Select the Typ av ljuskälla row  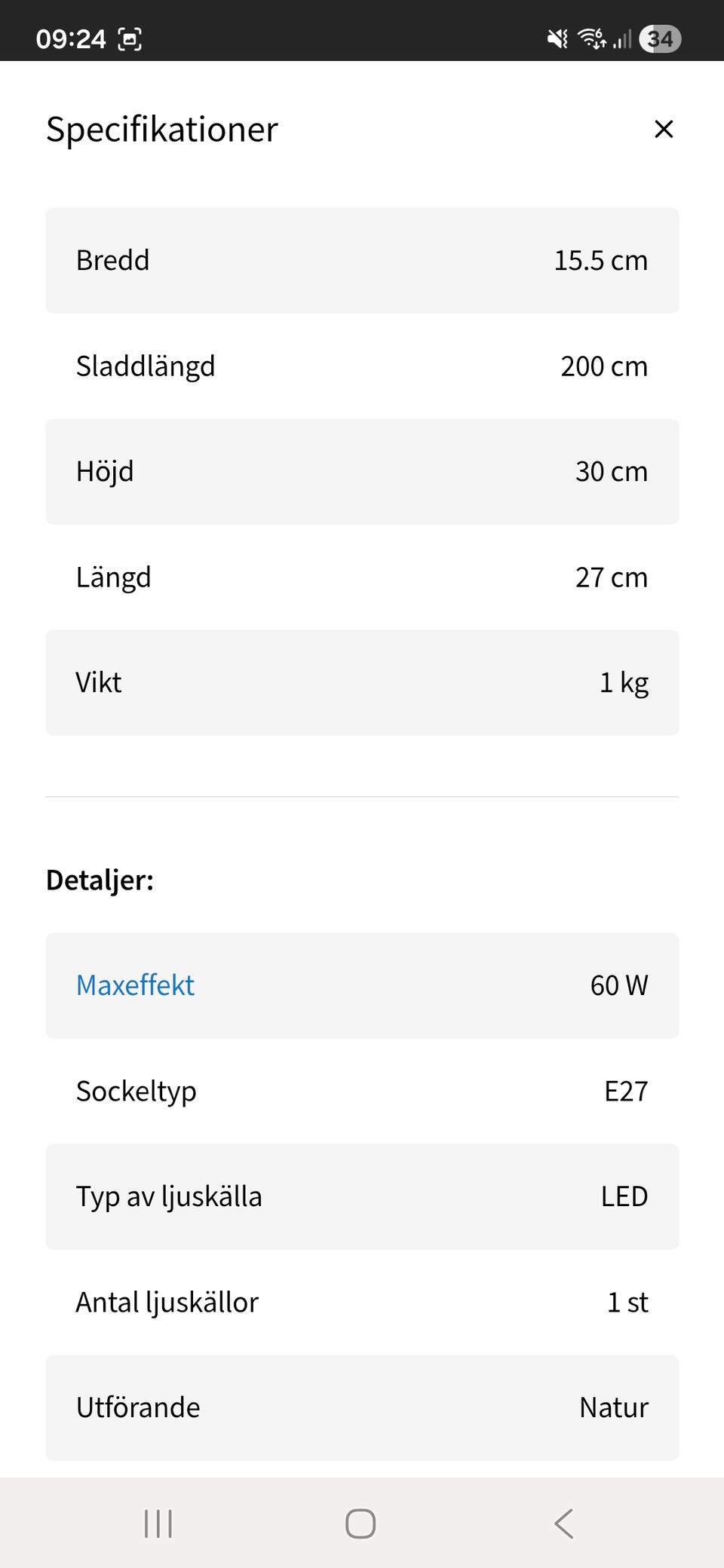pos(362,1196)
